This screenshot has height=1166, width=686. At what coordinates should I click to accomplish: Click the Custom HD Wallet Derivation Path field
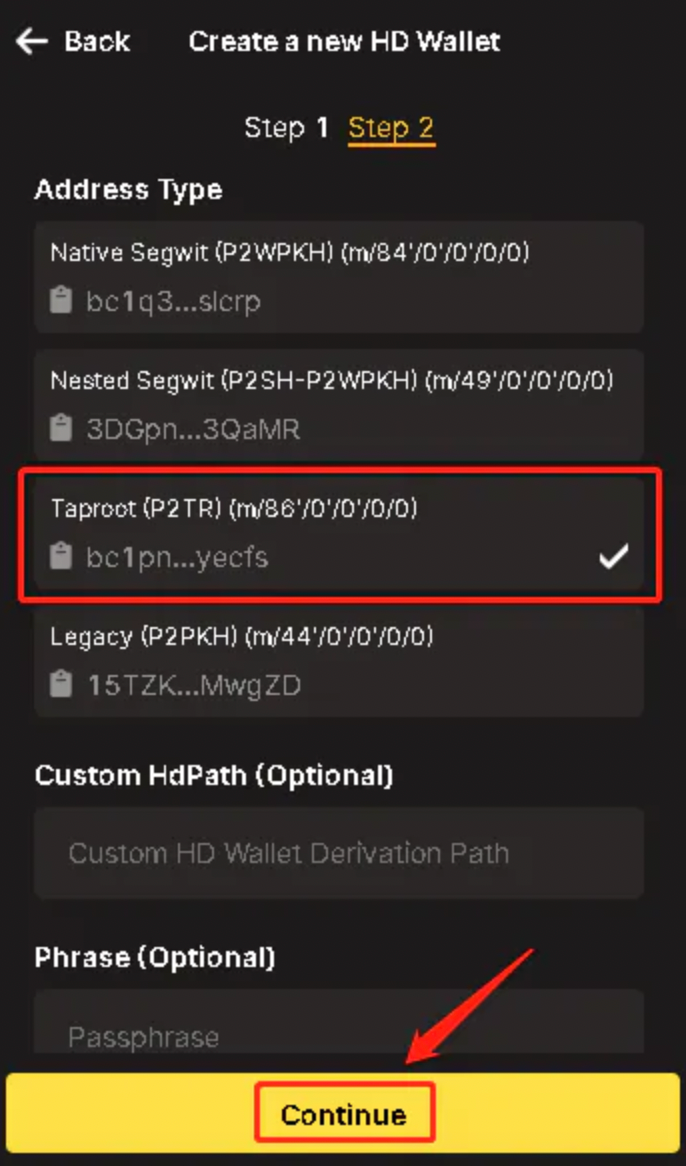340,853
